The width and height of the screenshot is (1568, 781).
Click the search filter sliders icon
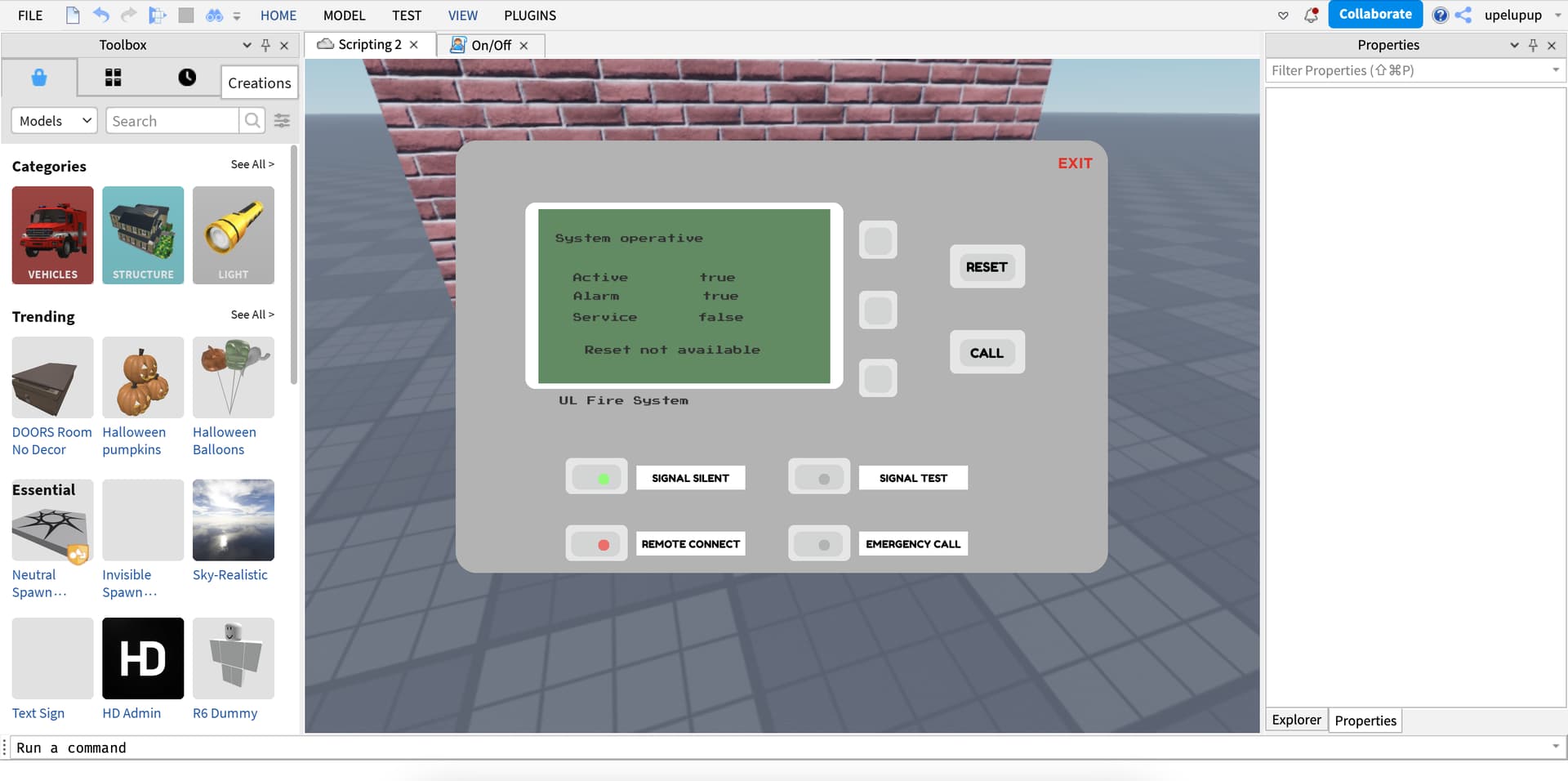tap(282, 121)
